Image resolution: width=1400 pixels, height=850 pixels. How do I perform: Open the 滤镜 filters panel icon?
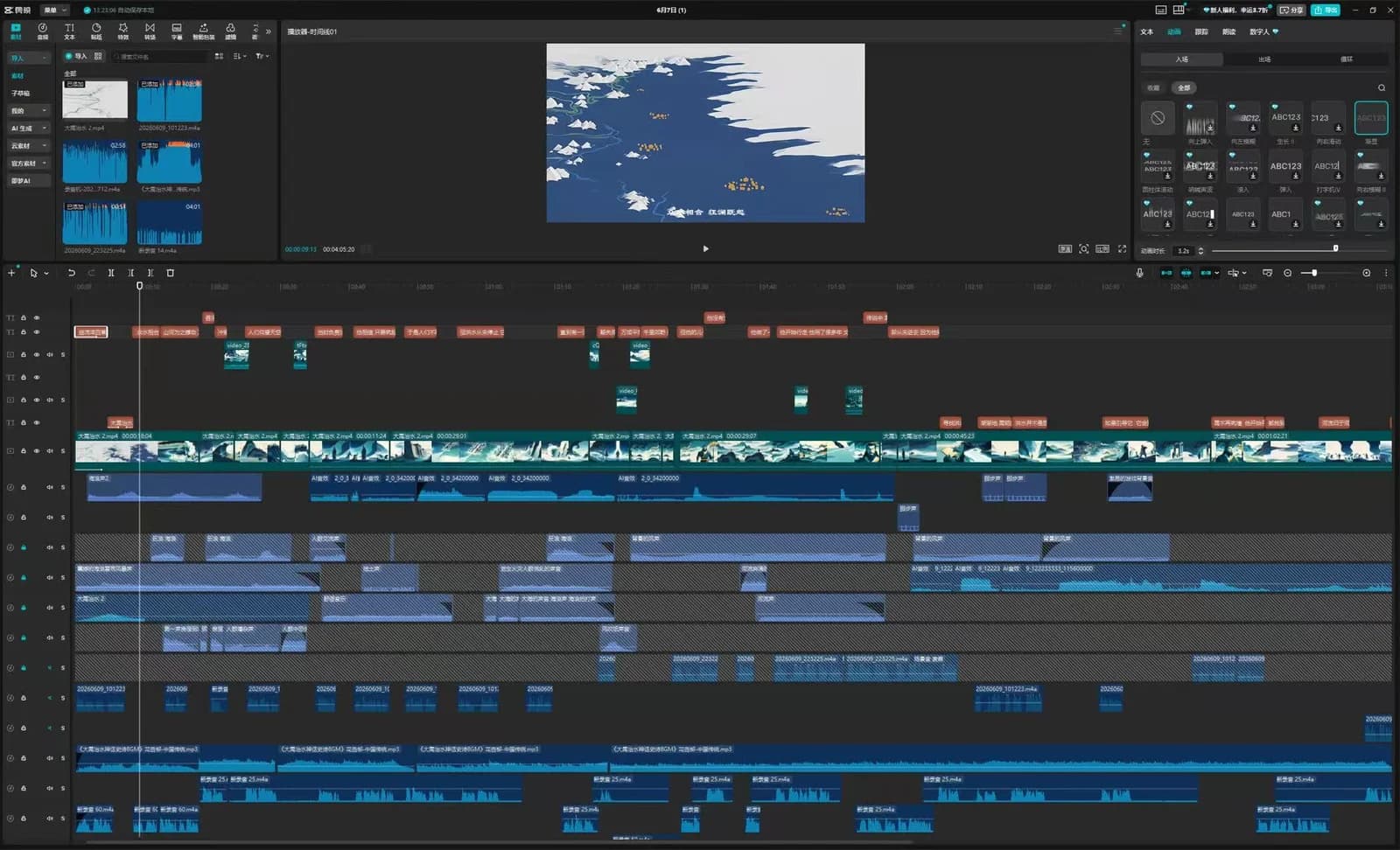(x=230, y=31)
